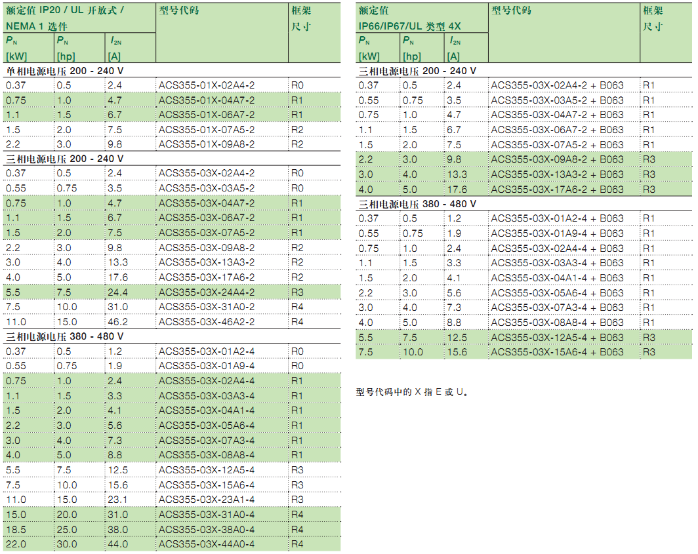Select type code ACS355-03X-24A4-2
This screenshot has height=554, width=698.
click(207, 292)
